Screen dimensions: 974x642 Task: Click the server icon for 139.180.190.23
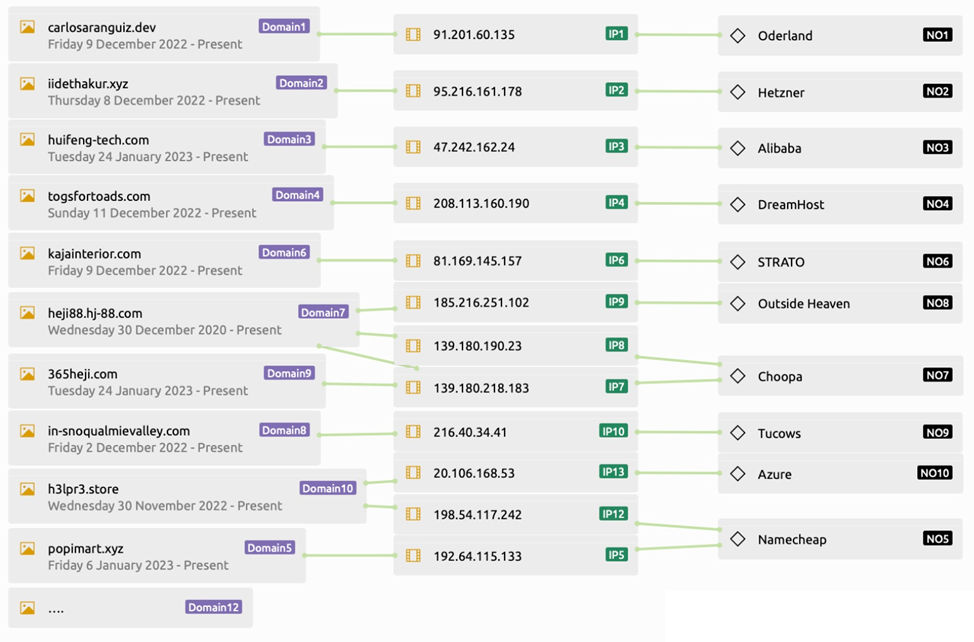tap(413, 346)
